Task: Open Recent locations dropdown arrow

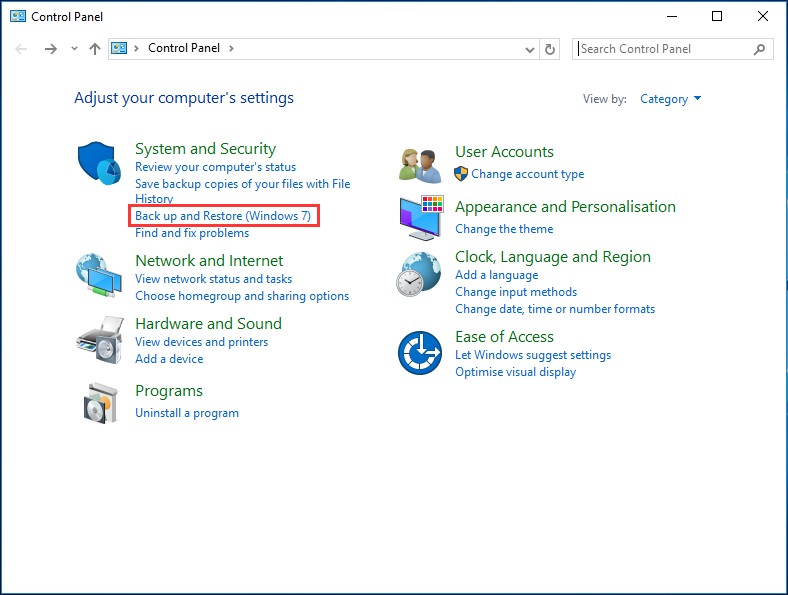Action: [x=74, y=49]
